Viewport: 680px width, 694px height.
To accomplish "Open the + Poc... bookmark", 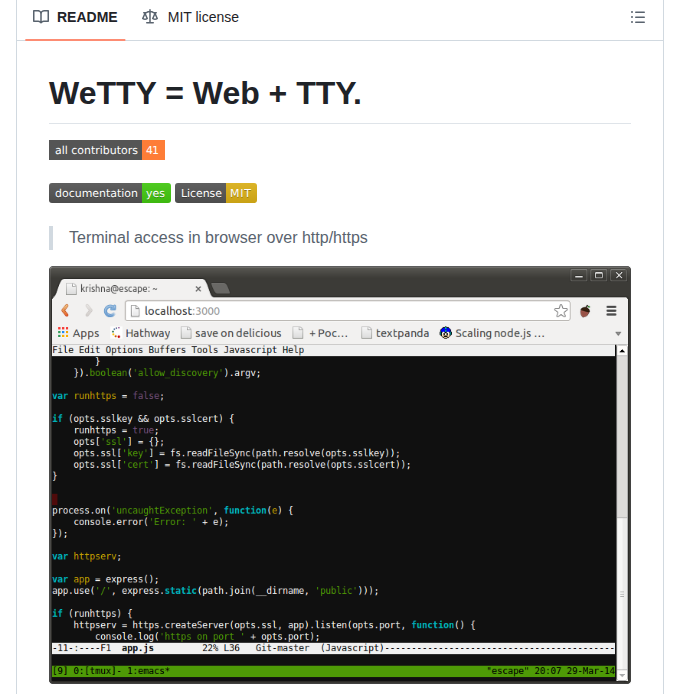I will (x=321, y=333).
